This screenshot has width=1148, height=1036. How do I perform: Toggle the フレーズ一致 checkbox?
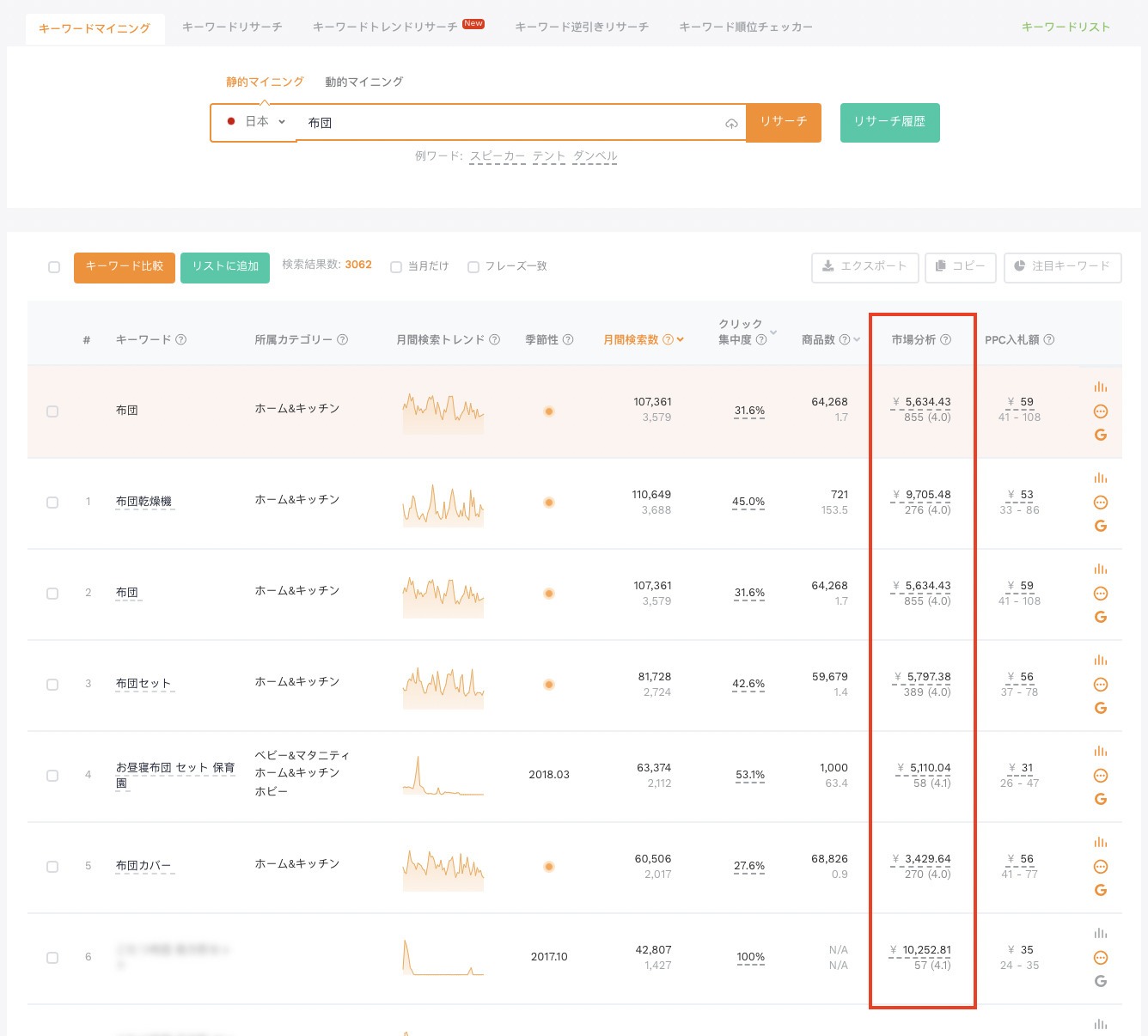coord(473,267)
